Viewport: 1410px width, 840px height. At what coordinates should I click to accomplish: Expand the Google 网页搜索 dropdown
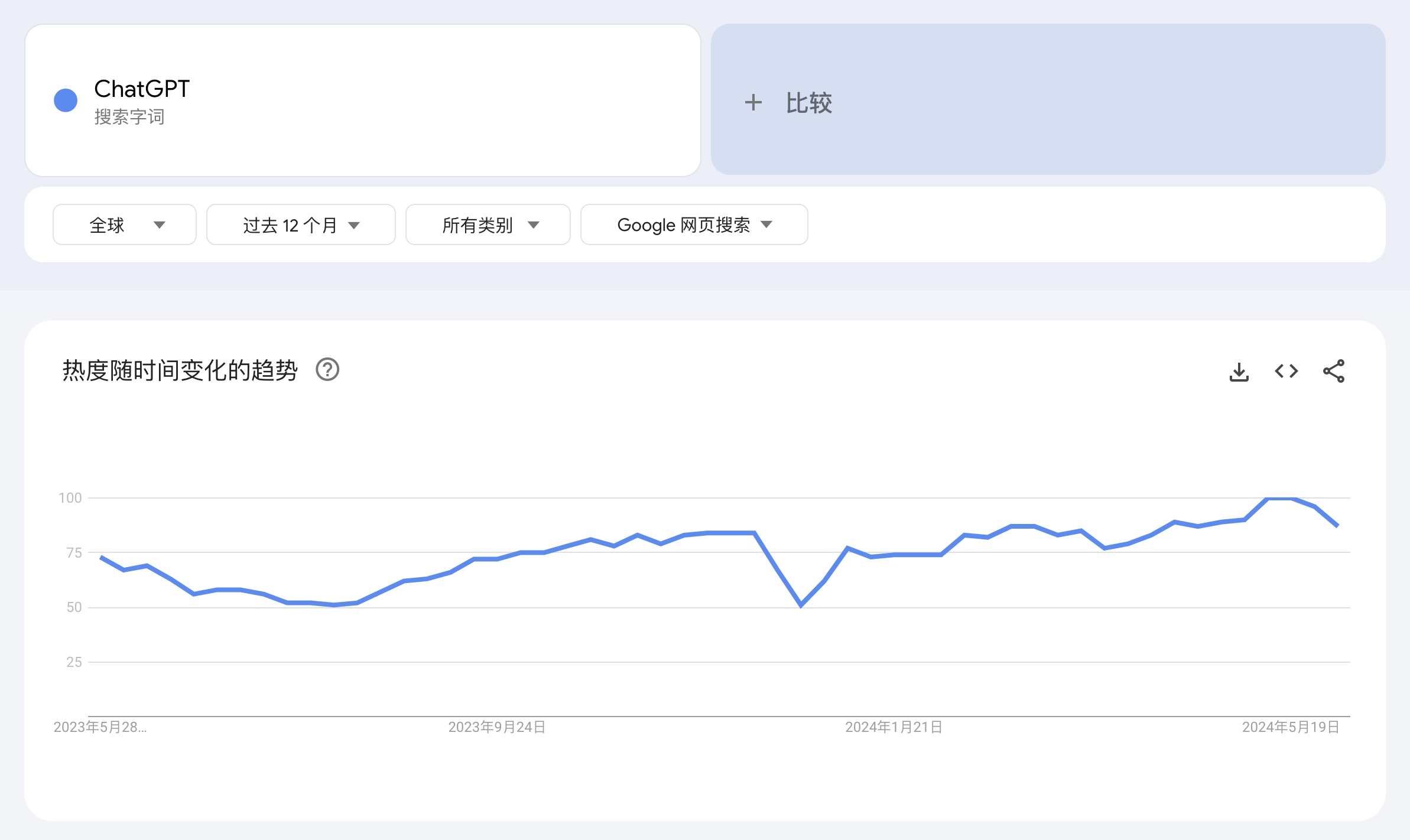694,224
